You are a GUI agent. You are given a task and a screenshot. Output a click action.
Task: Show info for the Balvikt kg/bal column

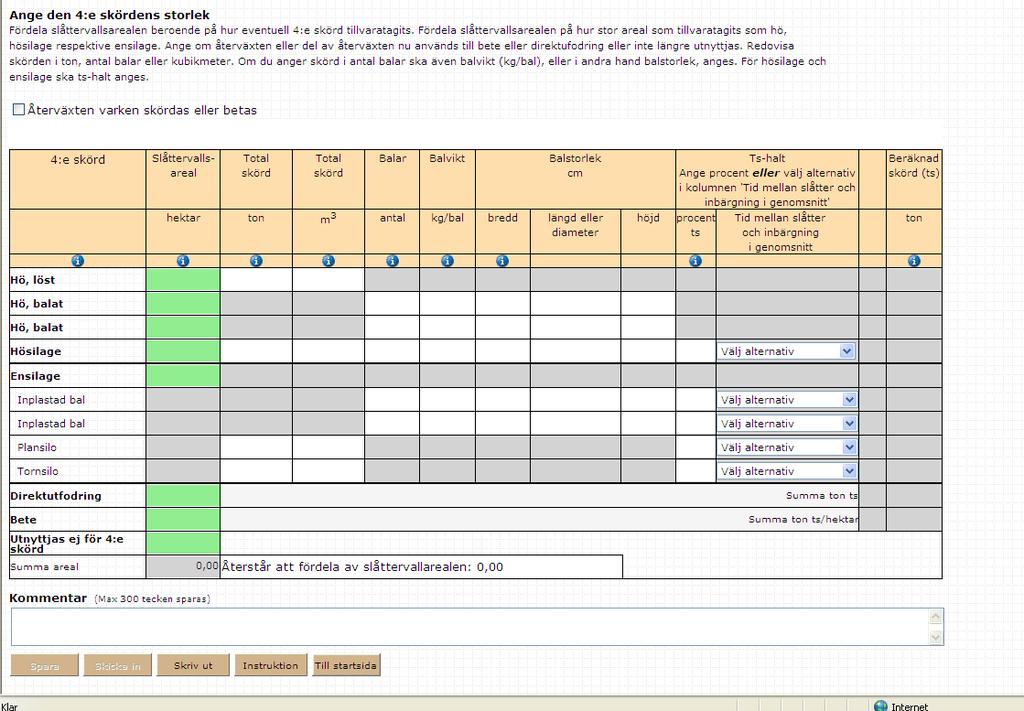coord(447,261)
